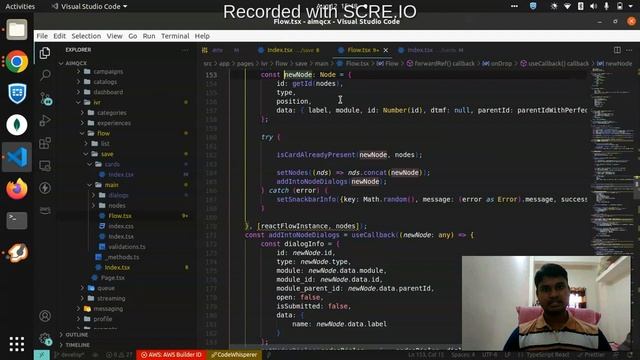The width and height of the screenshot is (640, 360).
Task: Collapse the ivr folder
Action: 97,102
